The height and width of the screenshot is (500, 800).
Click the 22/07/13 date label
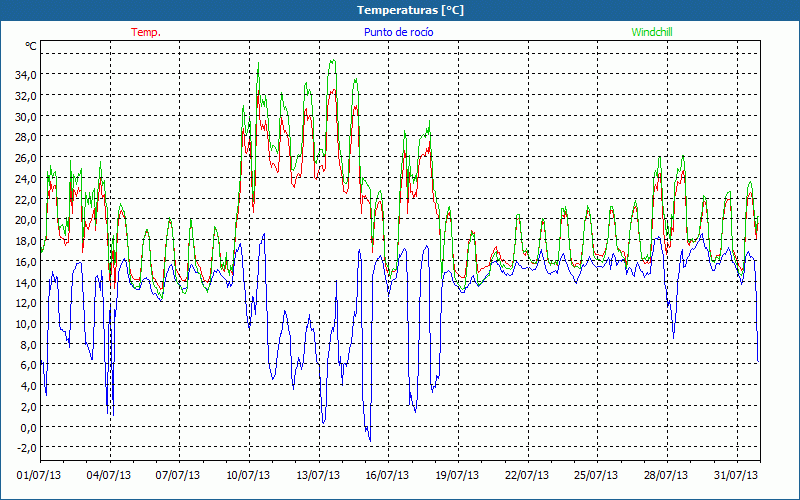[x=527, y=476]
